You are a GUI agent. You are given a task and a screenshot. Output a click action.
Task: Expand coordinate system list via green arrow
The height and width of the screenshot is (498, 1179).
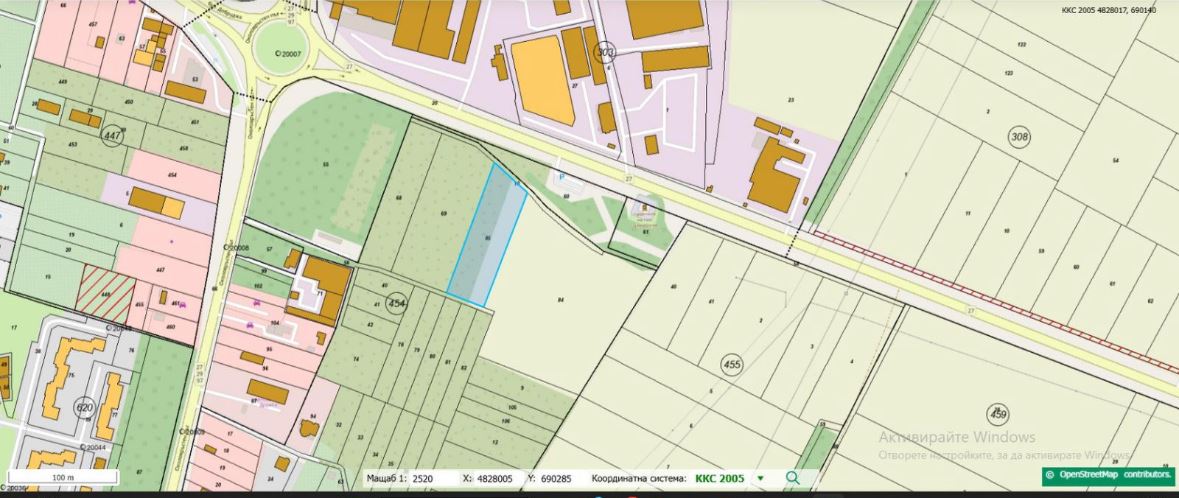click(760, 479)
